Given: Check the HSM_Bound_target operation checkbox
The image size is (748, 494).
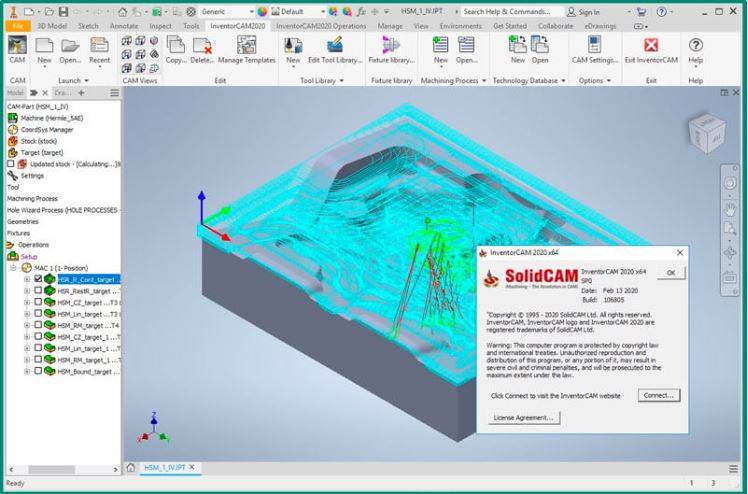Looking at the screenshot, I should [38, 371].
